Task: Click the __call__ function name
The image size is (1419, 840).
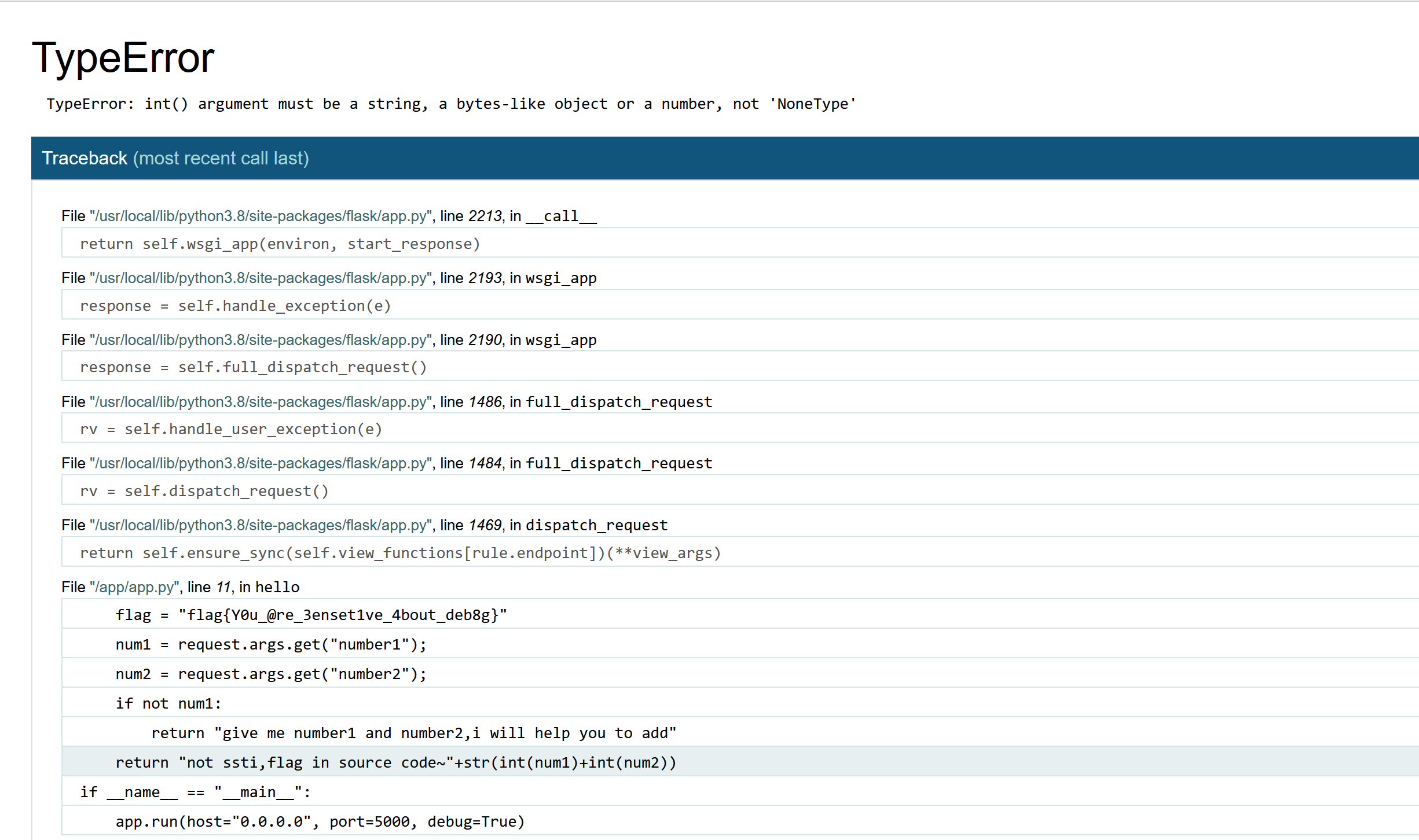Action: (561, 217)
